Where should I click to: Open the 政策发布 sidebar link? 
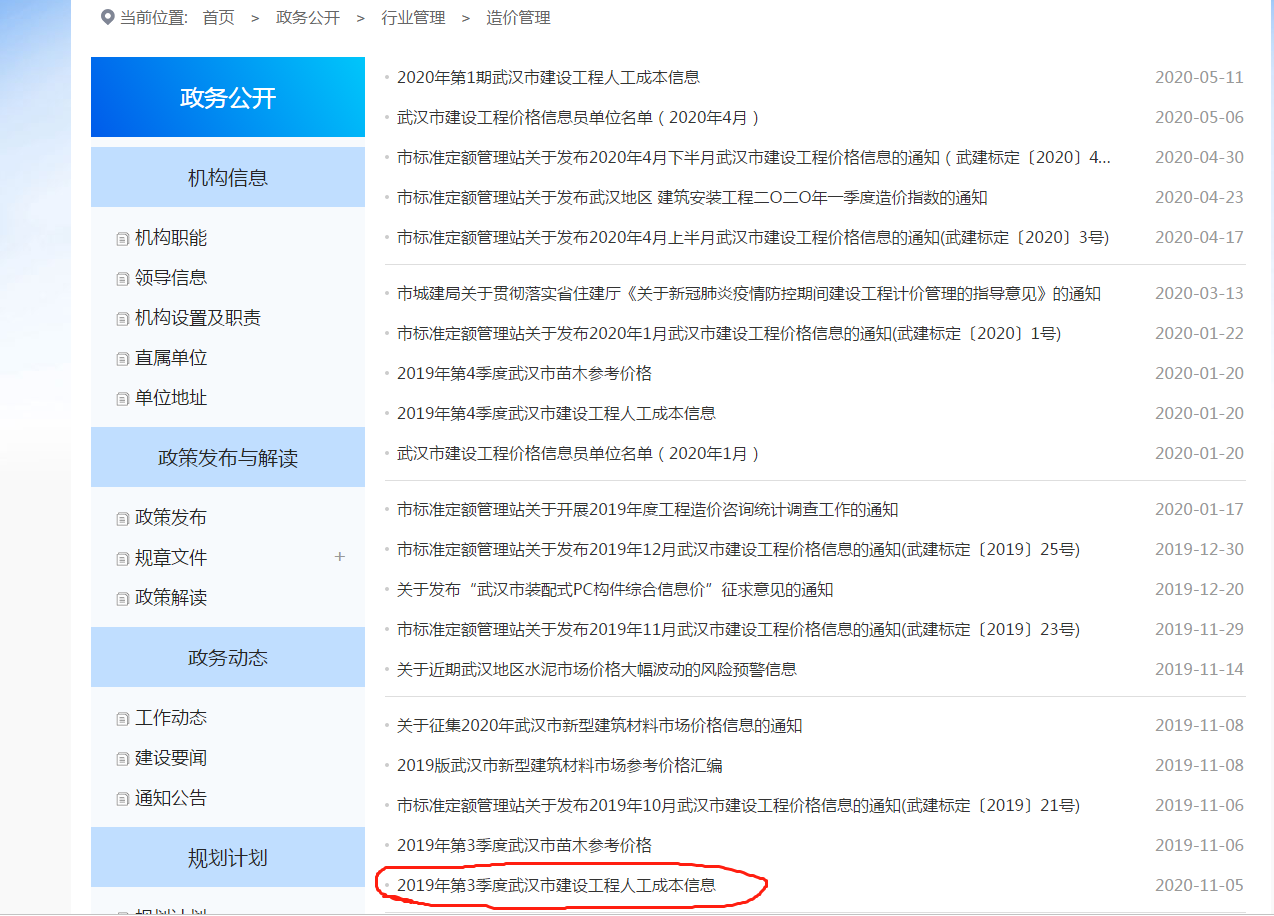[x=171, y=518]
